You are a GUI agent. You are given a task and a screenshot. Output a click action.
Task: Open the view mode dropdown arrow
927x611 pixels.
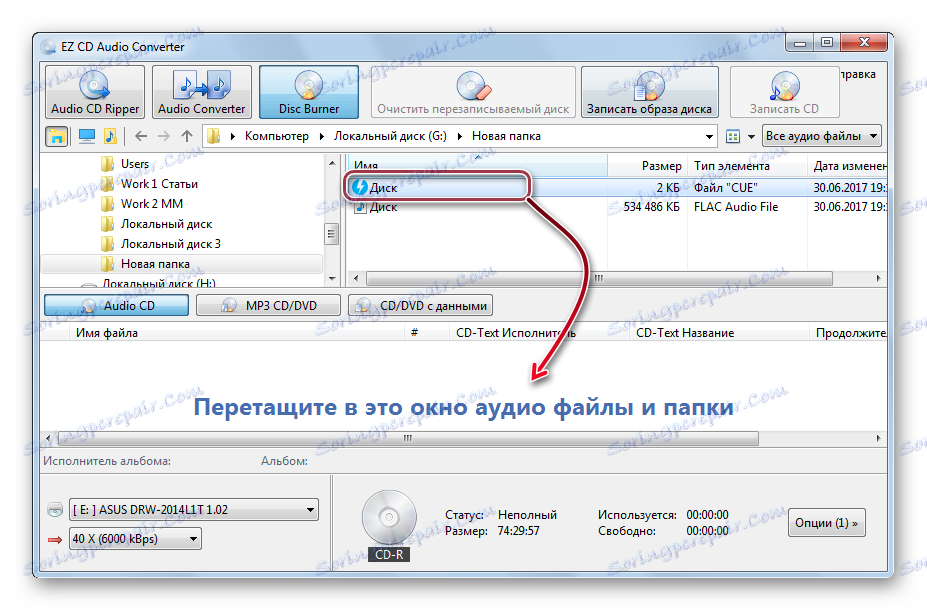751,137
